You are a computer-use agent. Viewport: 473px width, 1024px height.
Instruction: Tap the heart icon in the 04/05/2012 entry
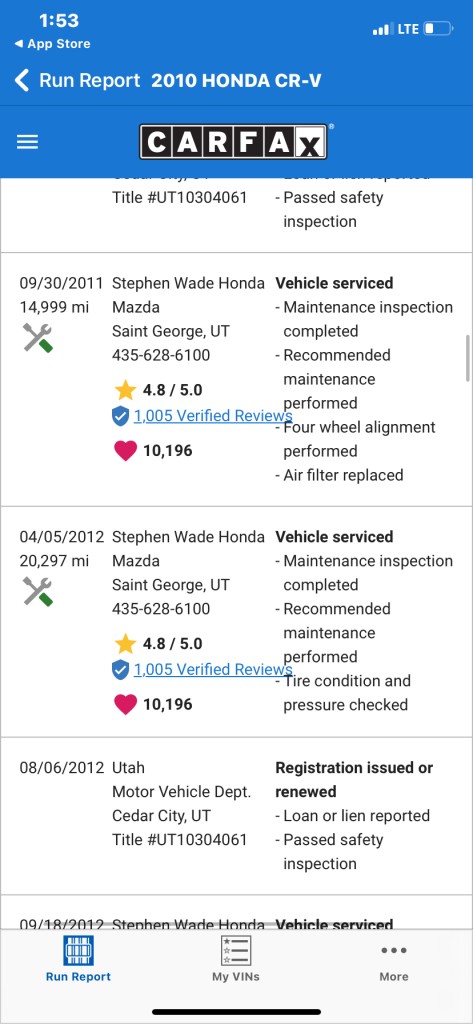pos(125,704)
